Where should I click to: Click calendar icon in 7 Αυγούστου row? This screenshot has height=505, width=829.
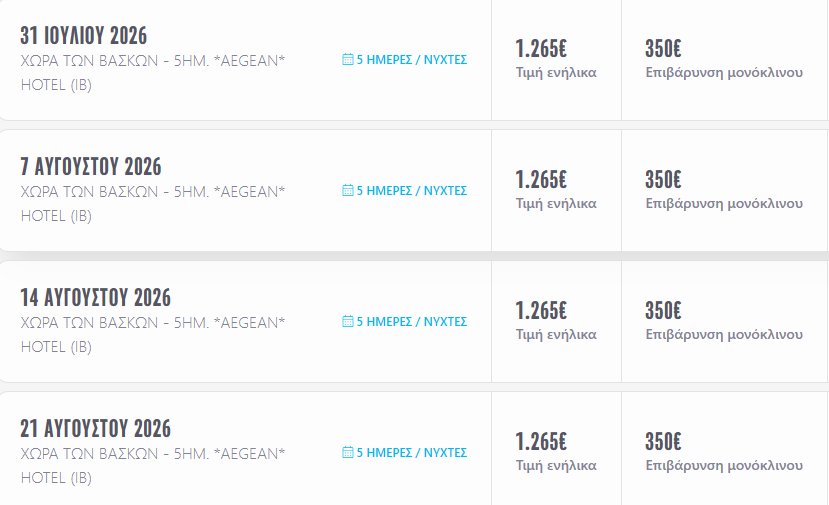348,190
